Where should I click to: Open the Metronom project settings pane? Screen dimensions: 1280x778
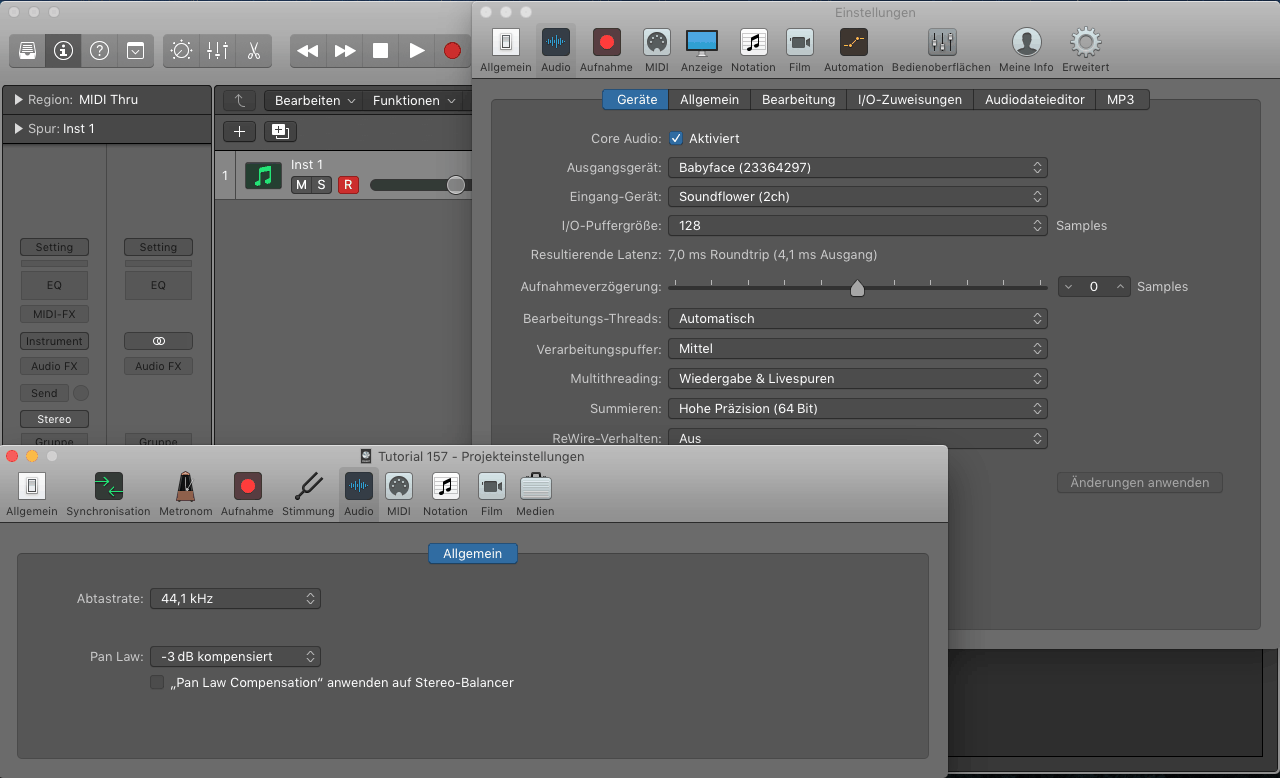click(x=185, y=494)
